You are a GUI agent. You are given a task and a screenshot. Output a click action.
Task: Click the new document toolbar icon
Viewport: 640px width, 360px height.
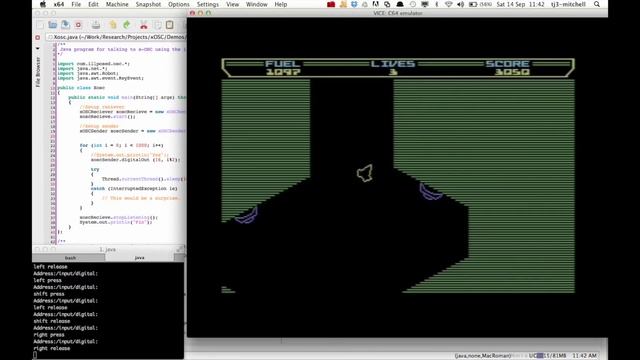[x=40, y=25]
